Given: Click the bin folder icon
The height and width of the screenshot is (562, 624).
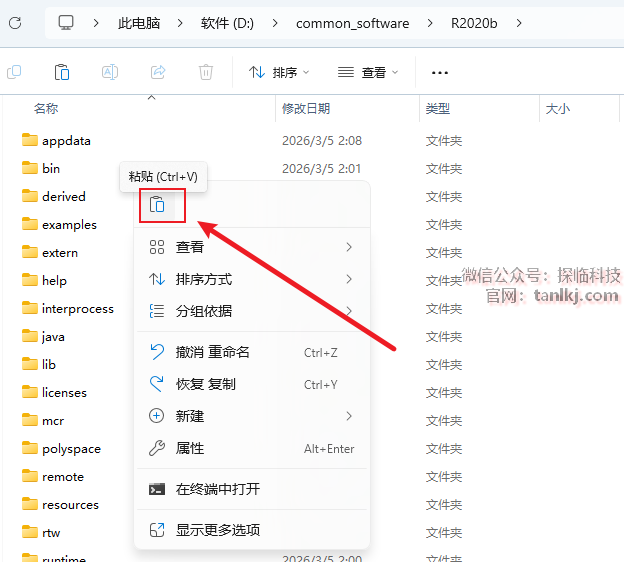Looking at the screenshot, I should (x=30, y=168).
